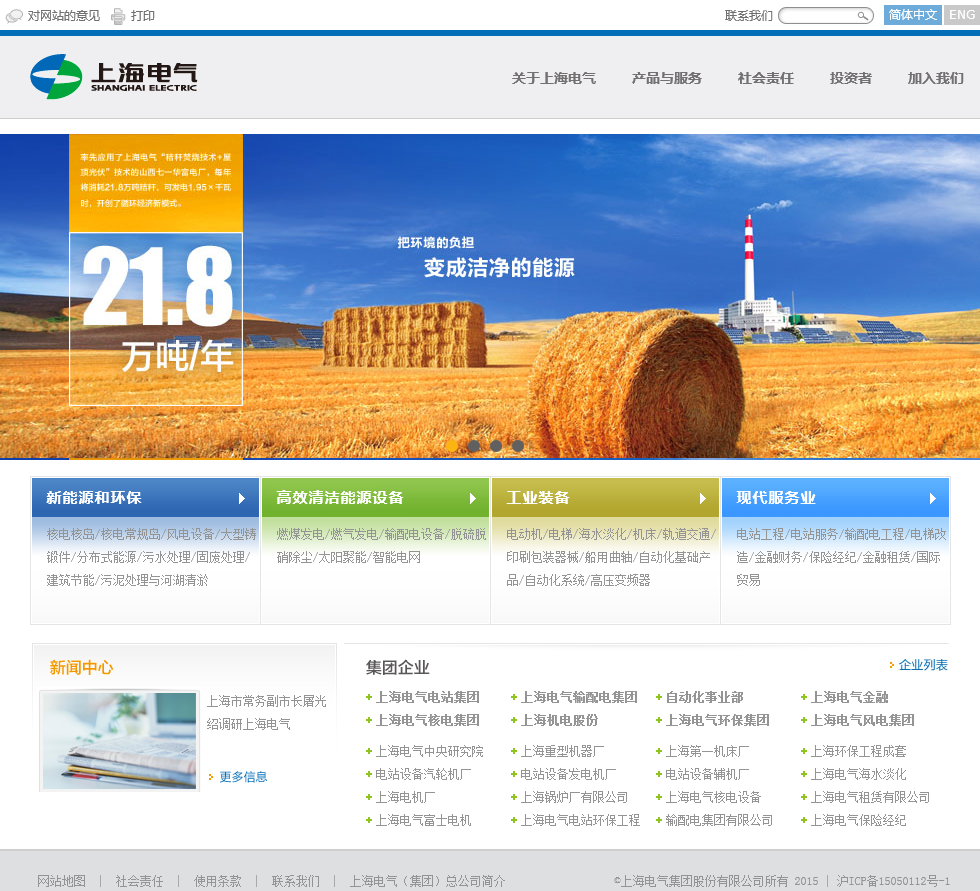
Task: Open 输配电集团有限公司 company link
Action: coord(719,820)
